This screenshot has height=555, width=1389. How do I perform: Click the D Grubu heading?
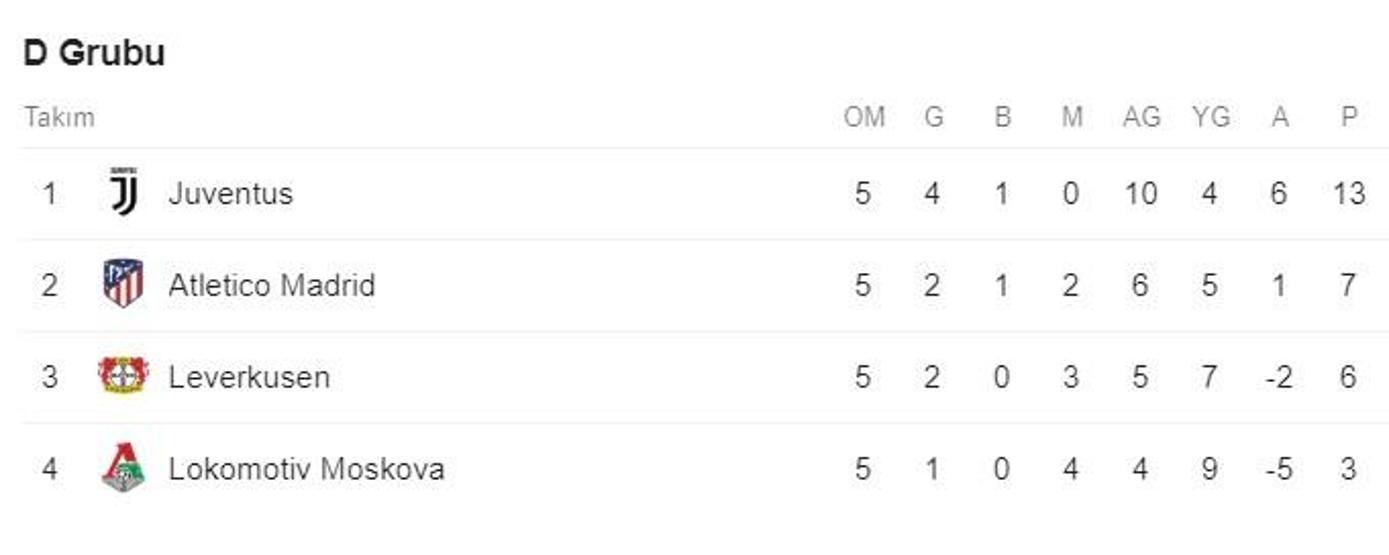tap(94, 53)
